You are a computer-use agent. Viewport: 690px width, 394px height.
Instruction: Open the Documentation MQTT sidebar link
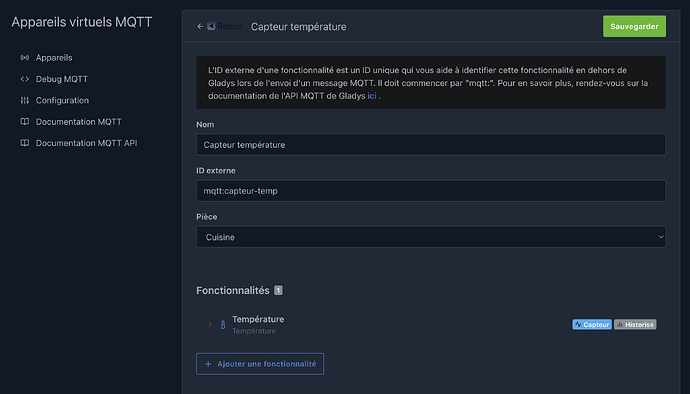78,122
